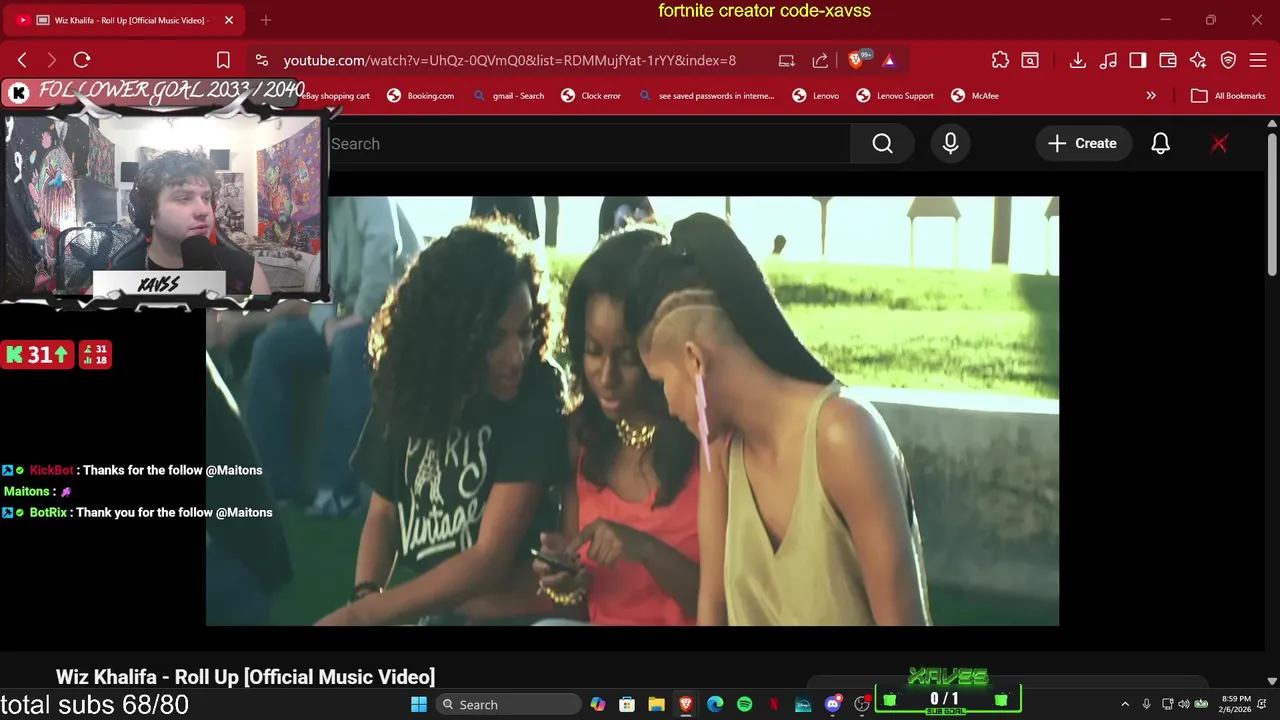The image size is (1280, 720).
Task: Open the browser hamburger menu
Action: [1259, 60]
